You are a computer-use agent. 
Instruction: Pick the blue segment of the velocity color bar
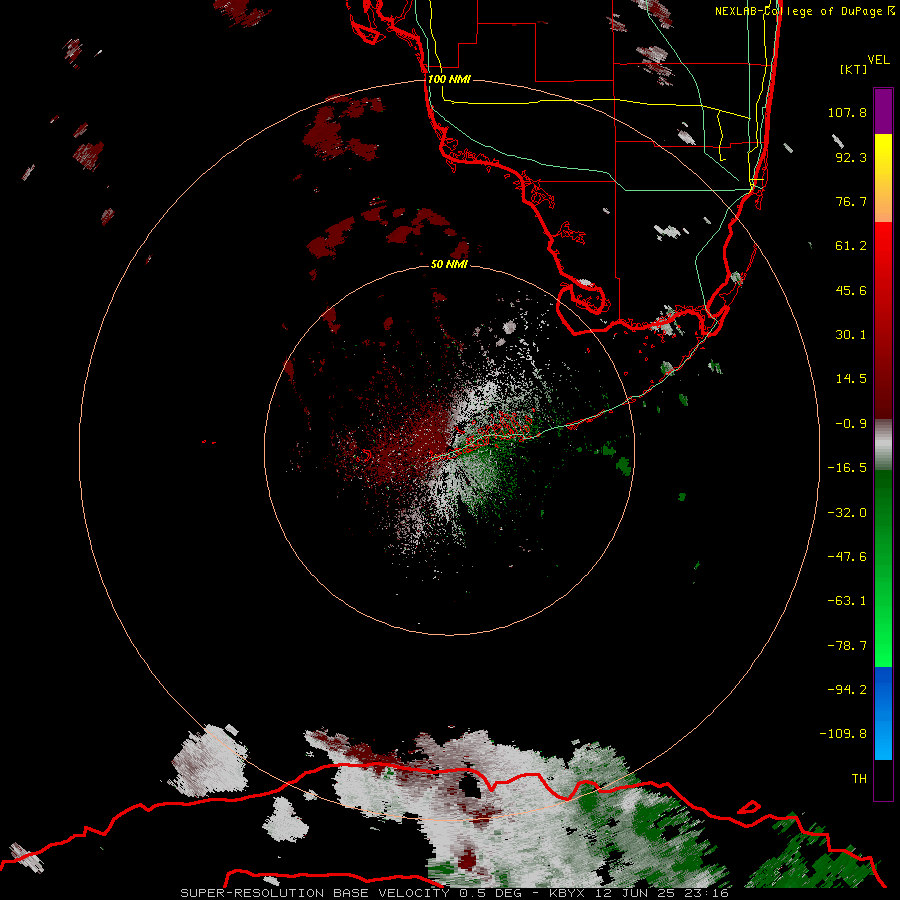pos(883,713)
